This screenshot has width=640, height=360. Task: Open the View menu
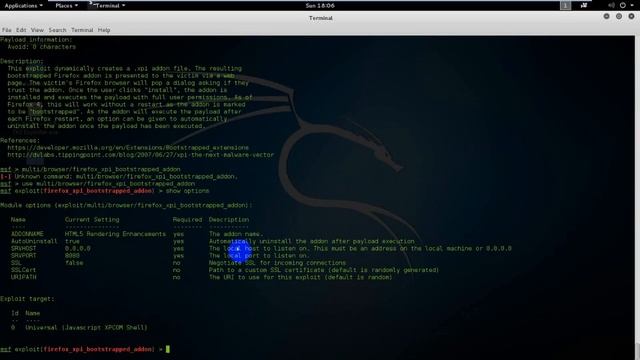point(37,30)
